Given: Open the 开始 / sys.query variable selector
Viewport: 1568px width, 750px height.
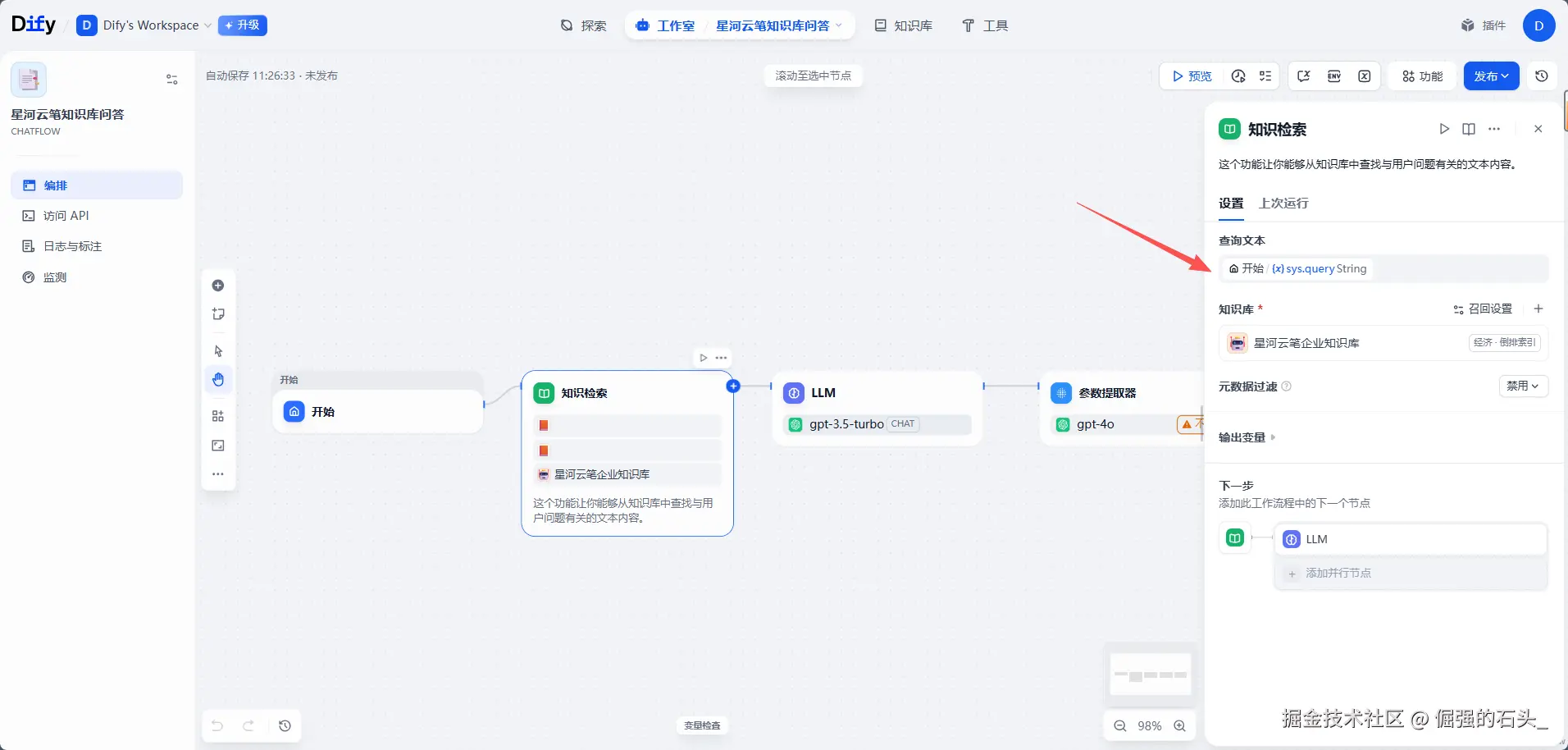Looking at the screenshot, I should (1383, 268).
